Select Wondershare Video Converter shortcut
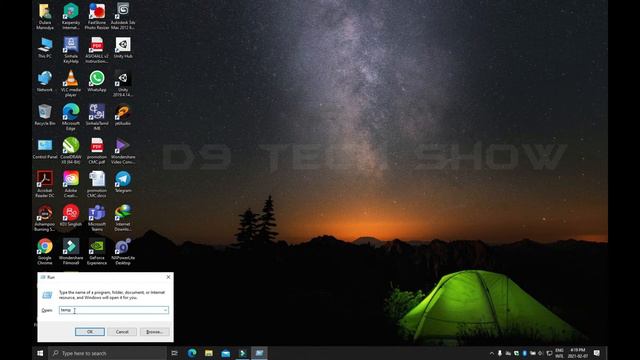This screenshot has width=640, height=360. click(x=123, y=151)
